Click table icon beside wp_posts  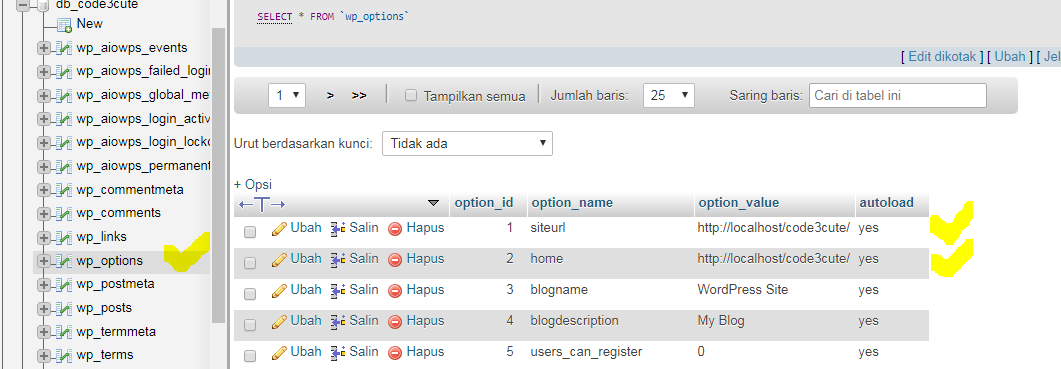click(64, 309)
